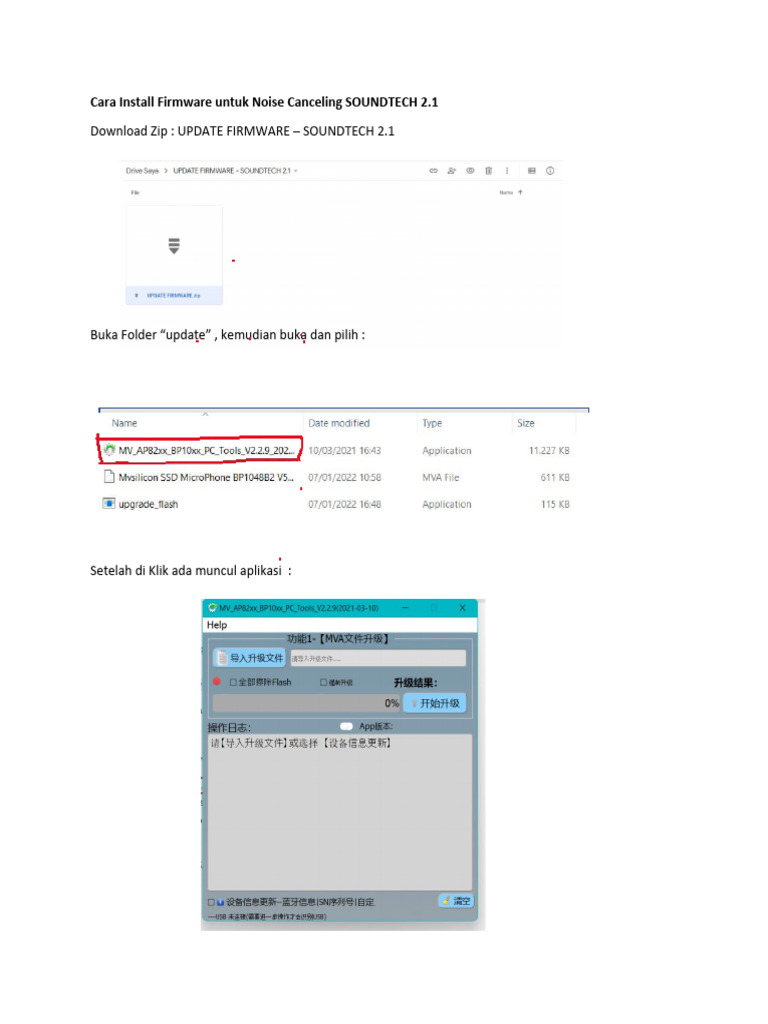
Task: Open the three-dot more options in Drive
Action: [x=507, y=170]
